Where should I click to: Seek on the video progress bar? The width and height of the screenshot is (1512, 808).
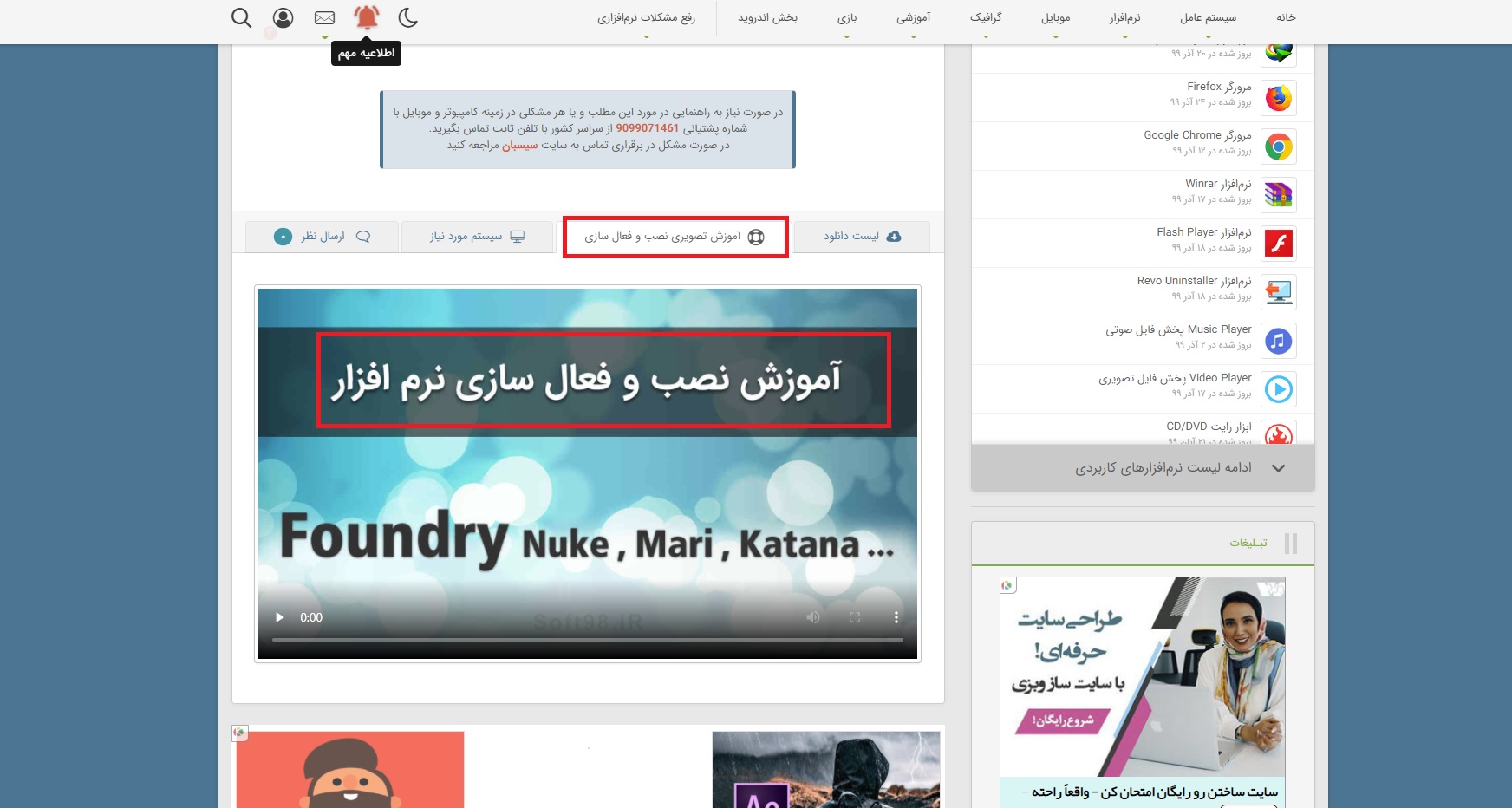[x=588, y=640]
